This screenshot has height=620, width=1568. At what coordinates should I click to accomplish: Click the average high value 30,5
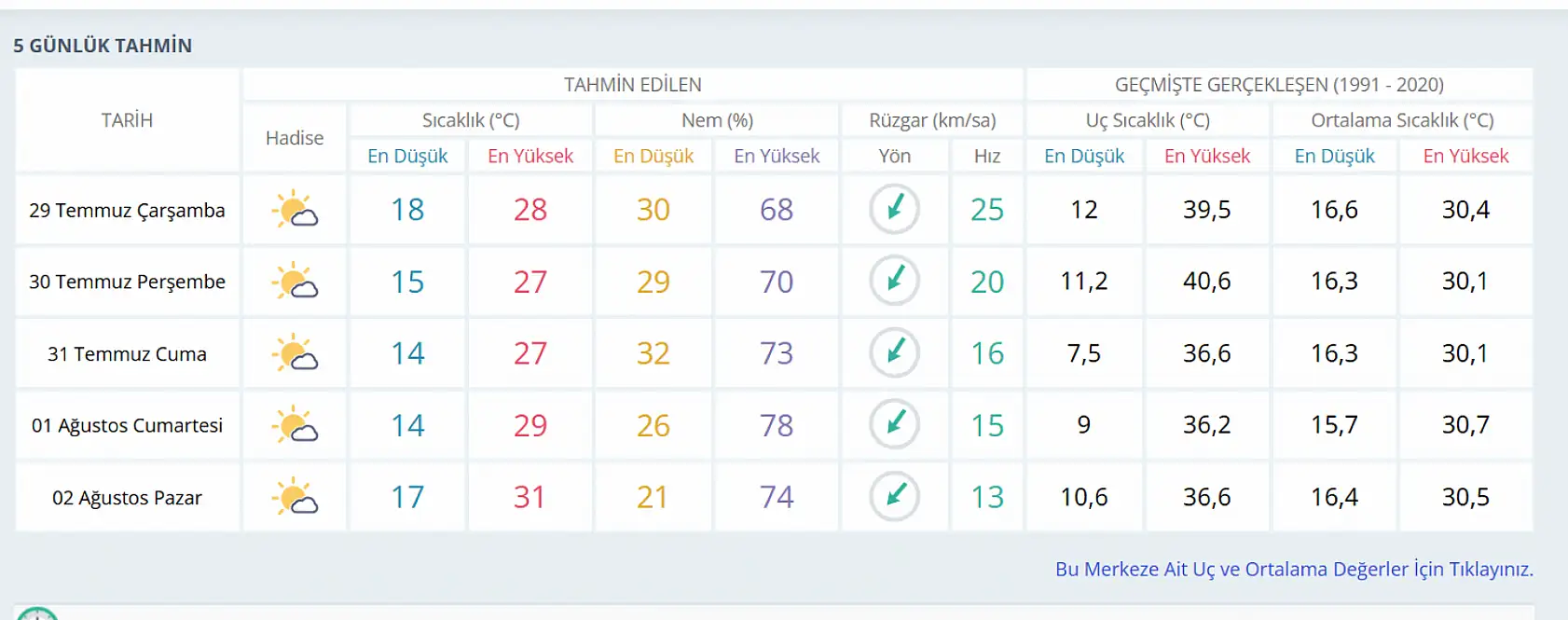point(1465,497)
